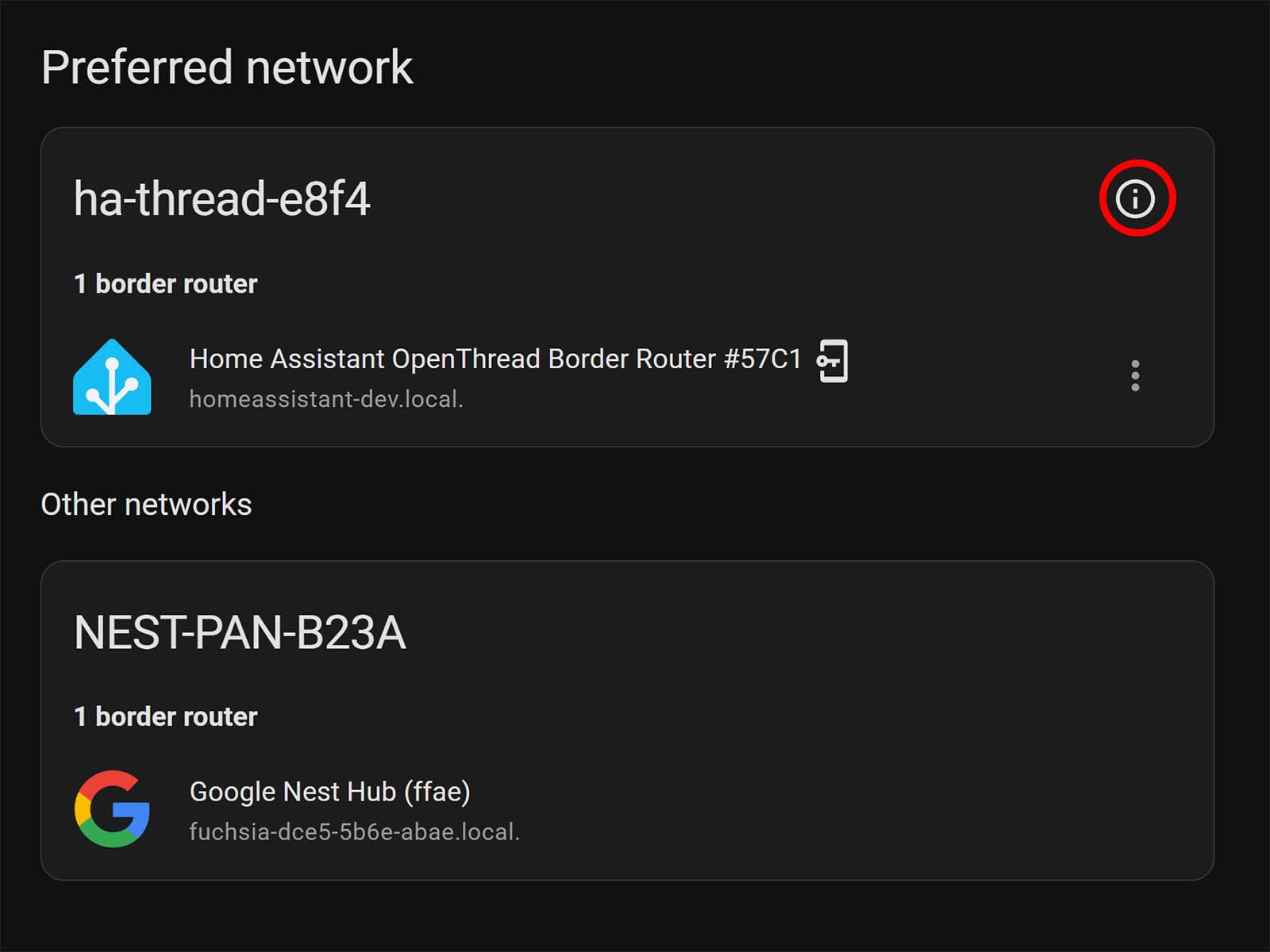The image size is (1270, 952).
Task: Click fuchsia-dce5-5b6e-abae.local hostname
Action: [x=355, y=832]
